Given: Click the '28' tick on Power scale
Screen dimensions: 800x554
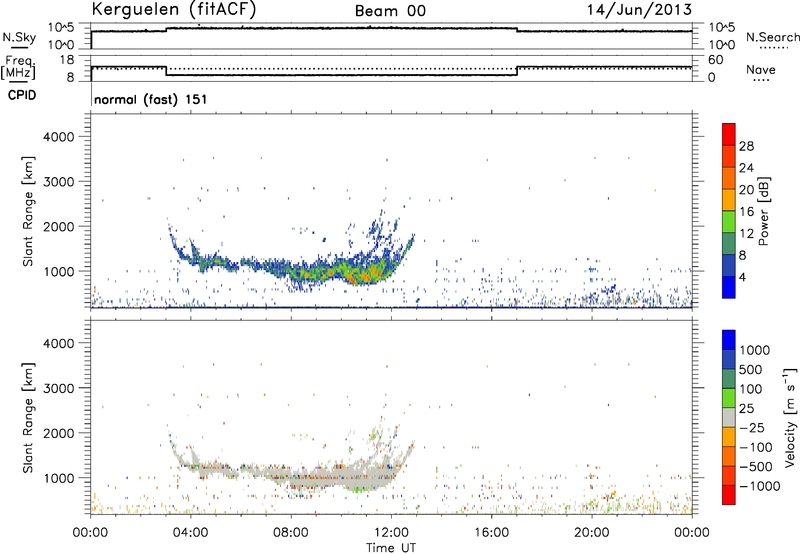Looking at the screenshot, I should pos(746,146).
